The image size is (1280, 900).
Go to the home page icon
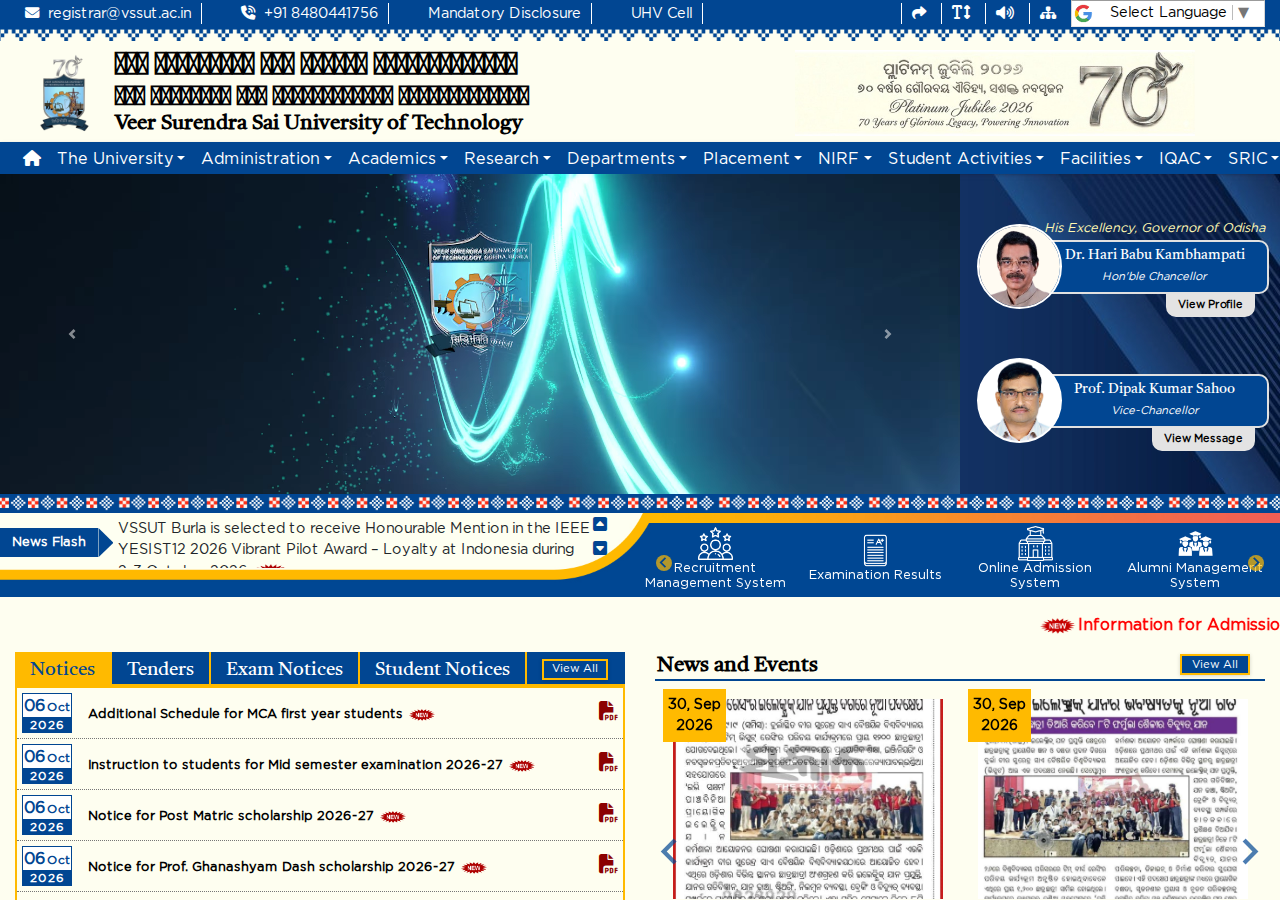(x=32, y=158)
